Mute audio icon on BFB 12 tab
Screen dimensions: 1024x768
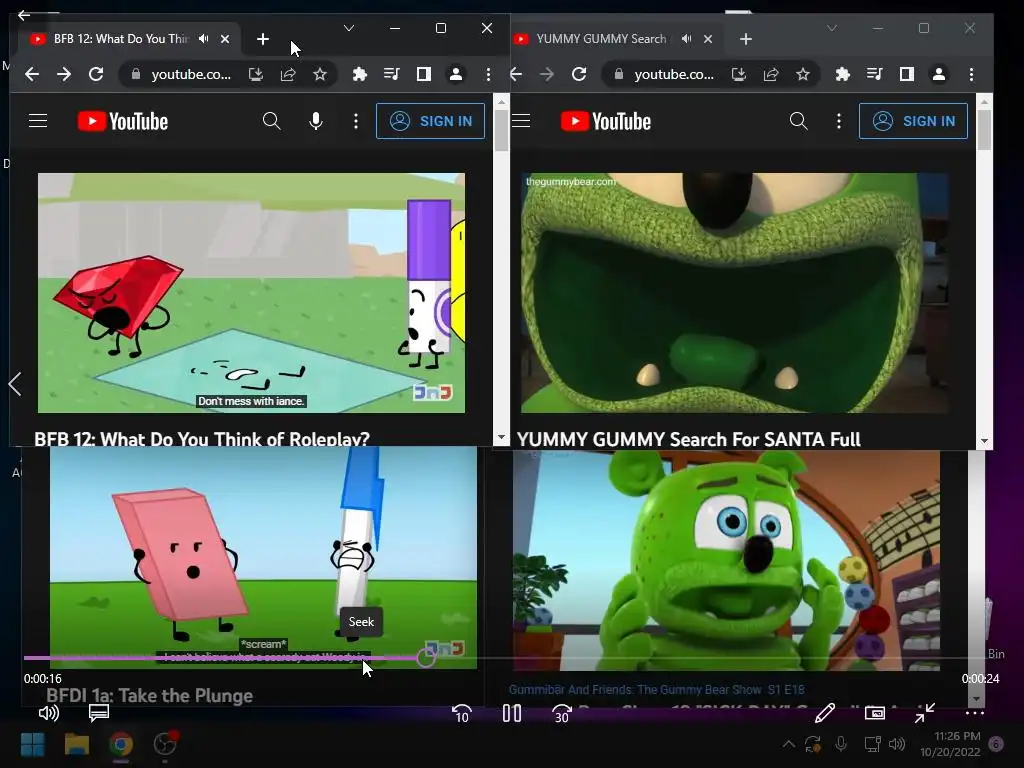click(x=204, y=39)
